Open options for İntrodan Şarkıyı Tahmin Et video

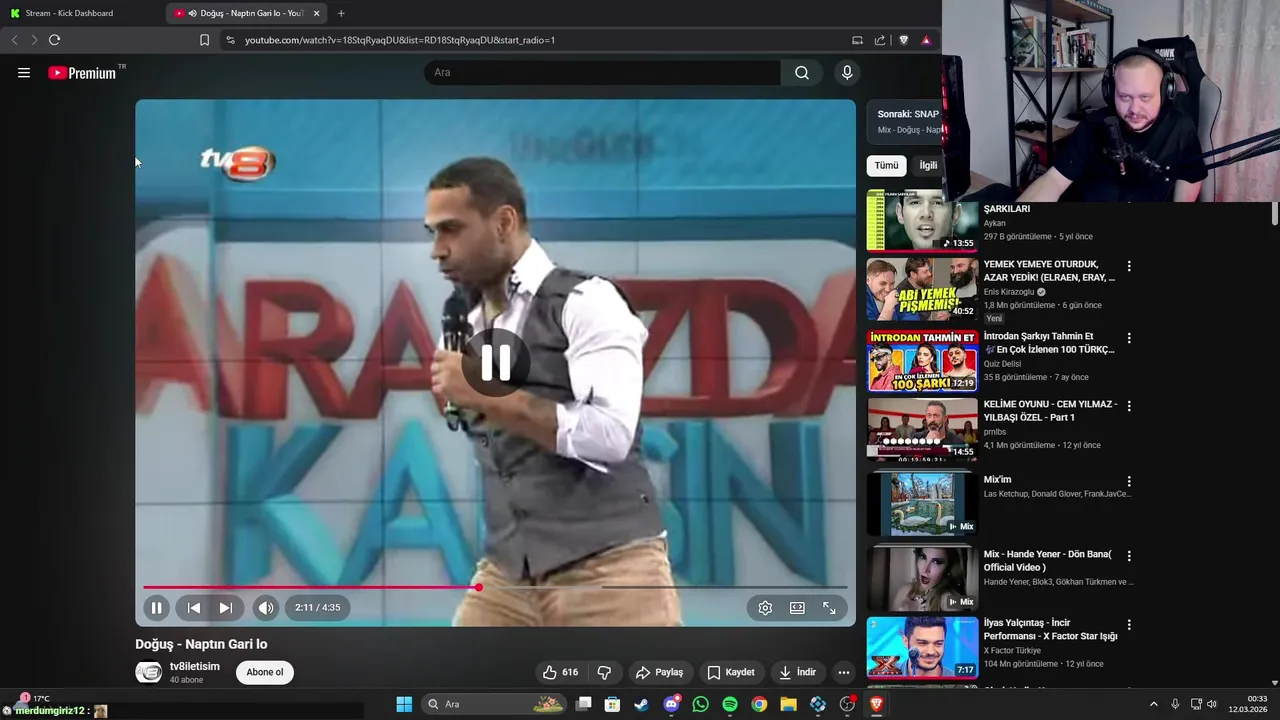pos(1129,338)
